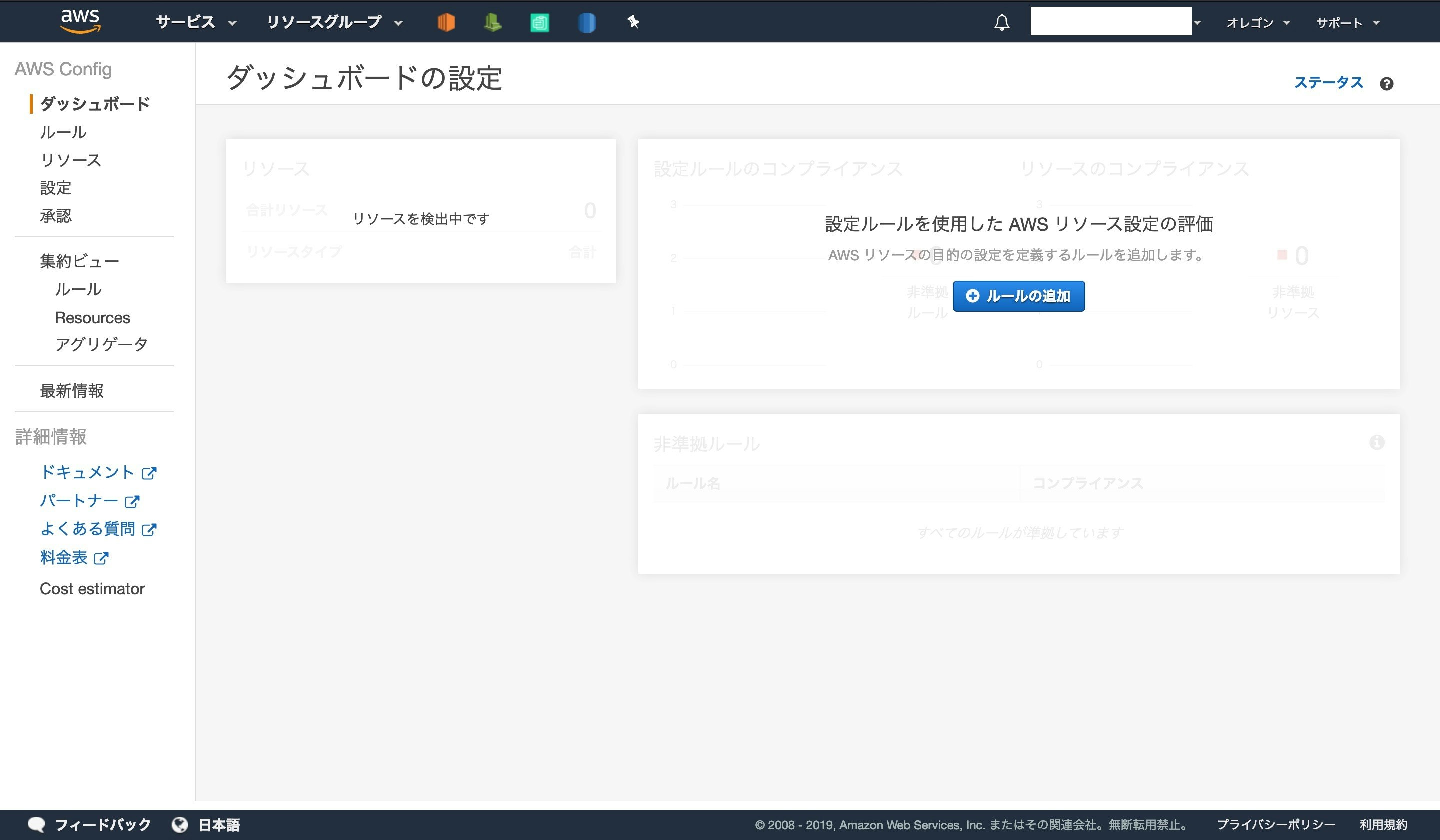Open the パートナー link

79,500
